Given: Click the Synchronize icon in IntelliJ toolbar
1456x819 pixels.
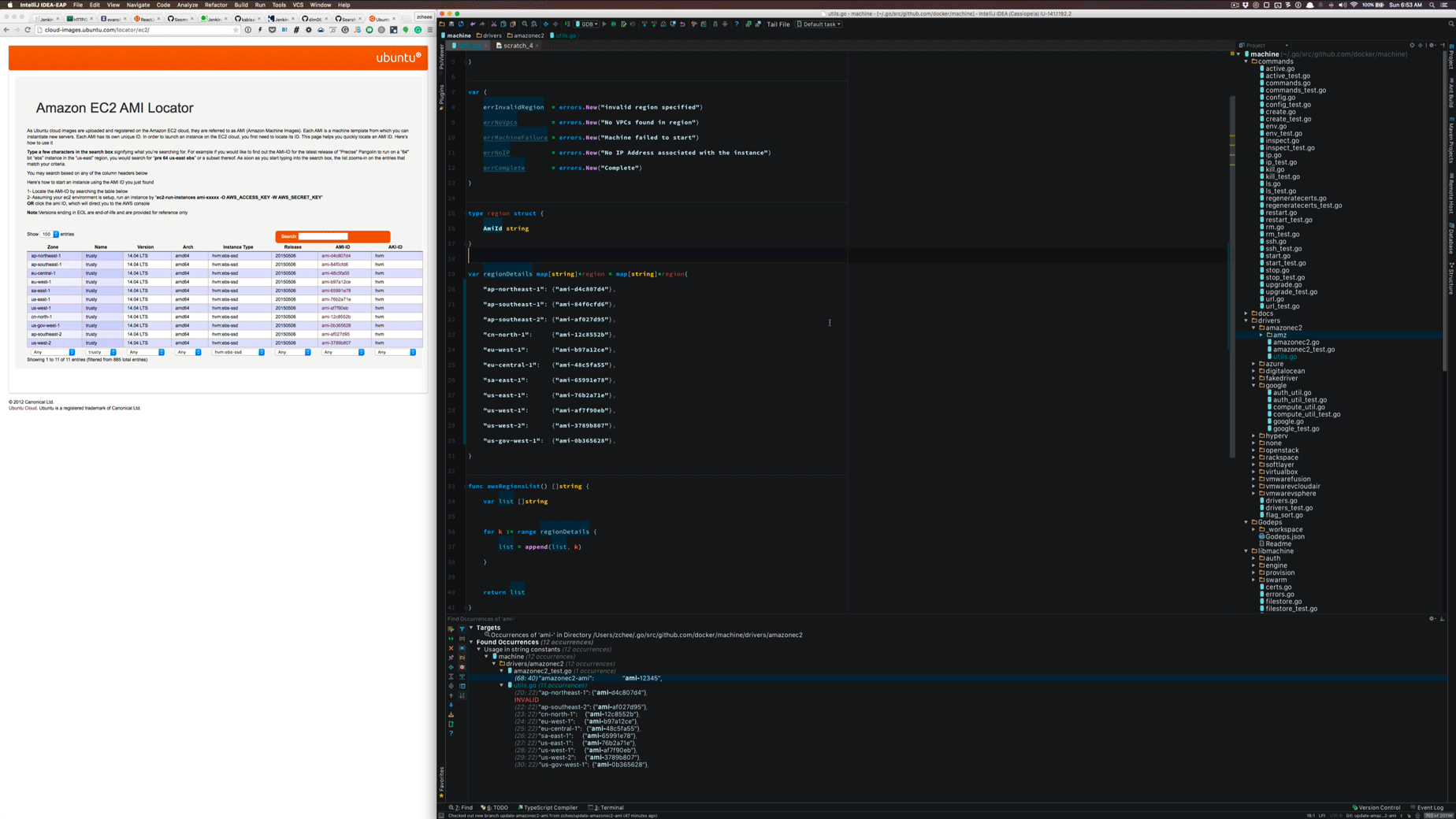Looking at the screenshot, I should coord(461,24).
